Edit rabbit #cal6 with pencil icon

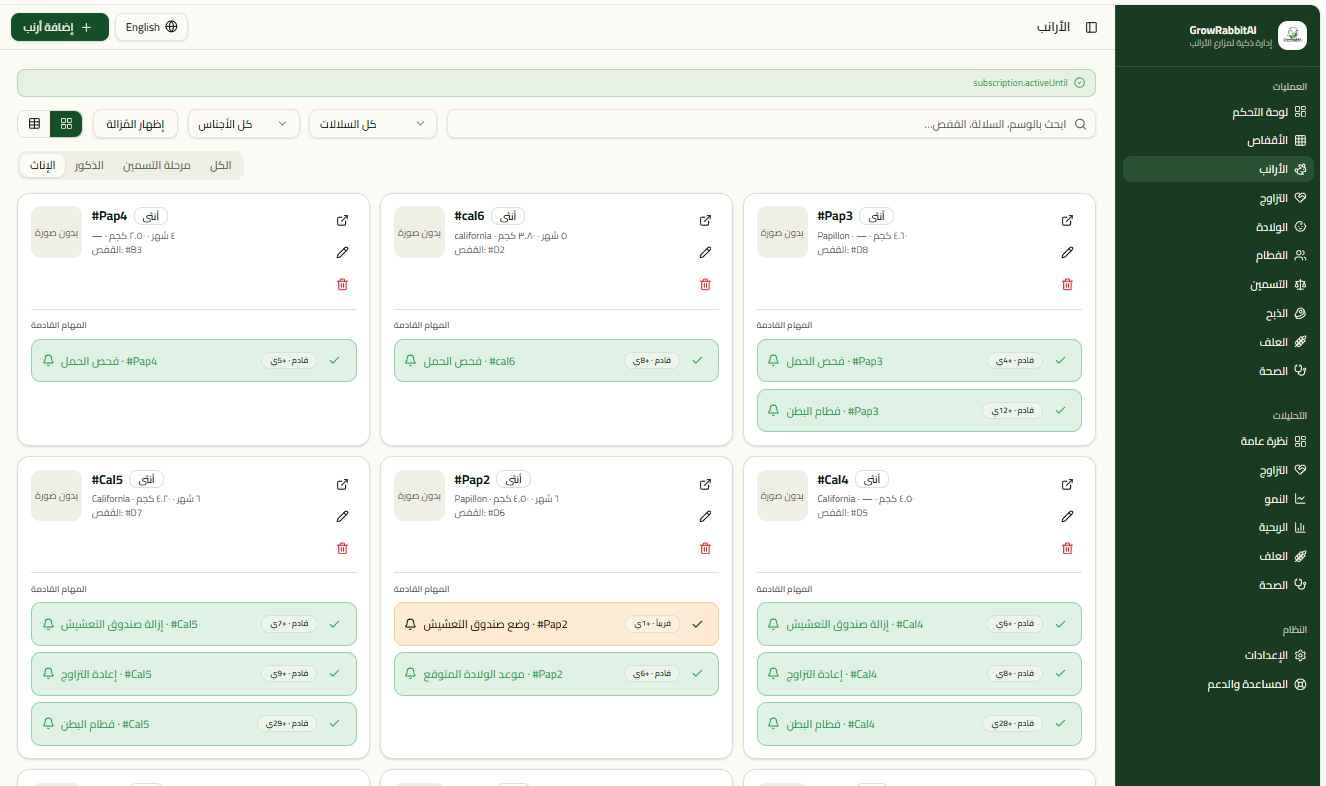click(x=705, y=253)
